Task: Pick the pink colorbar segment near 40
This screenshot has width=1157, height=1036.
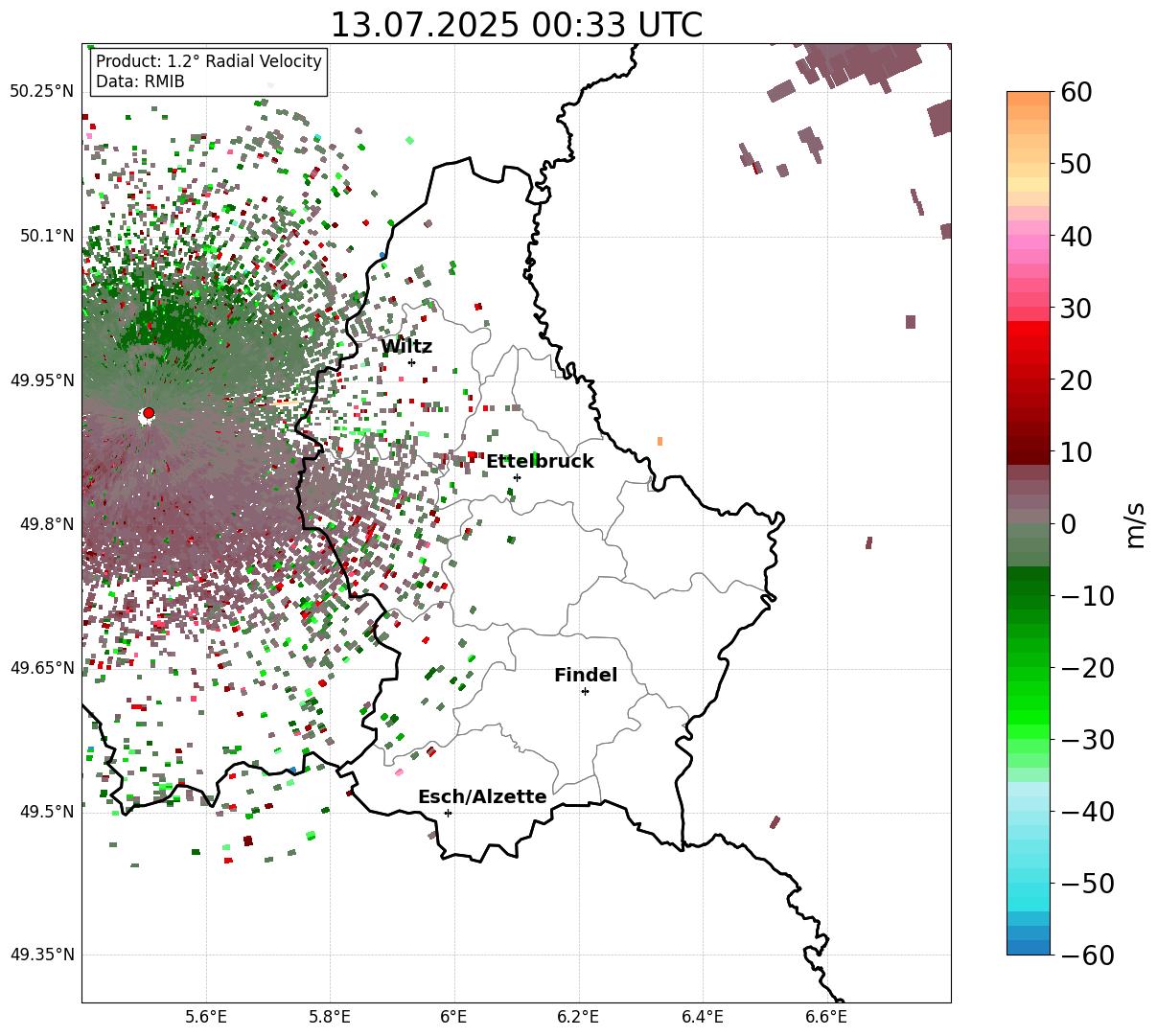Action: coord(1029,242)
